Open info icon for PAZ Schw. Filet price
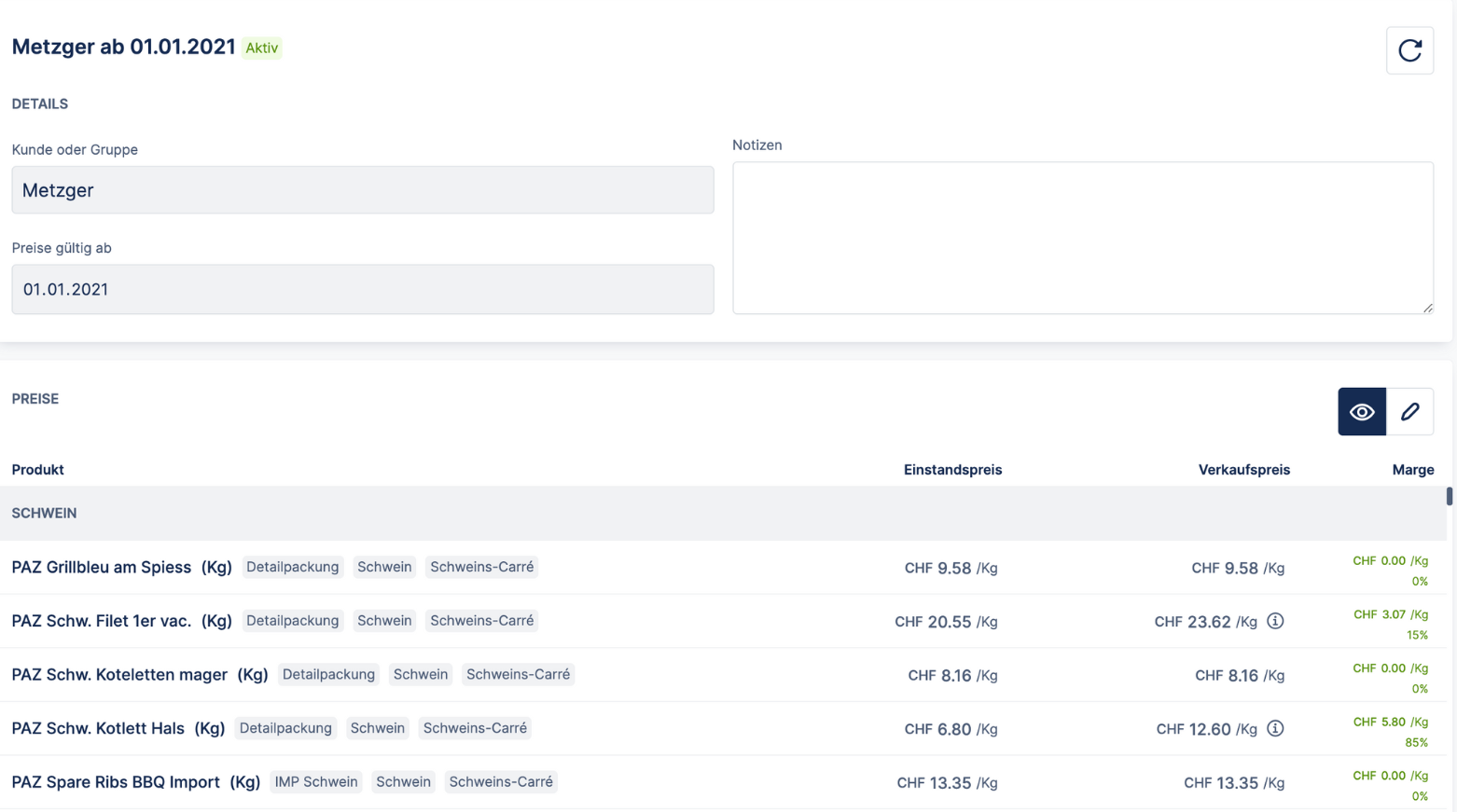 [x=1275, y=621]
